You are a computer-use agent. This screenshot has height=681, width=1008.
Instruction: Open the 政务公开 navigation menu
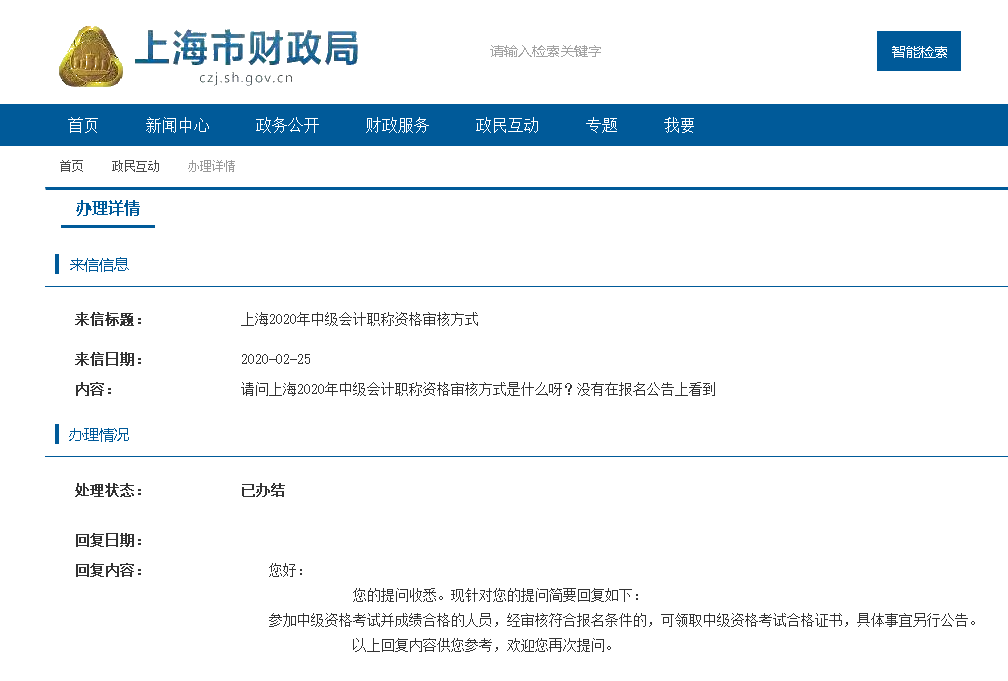click(287, 124)
